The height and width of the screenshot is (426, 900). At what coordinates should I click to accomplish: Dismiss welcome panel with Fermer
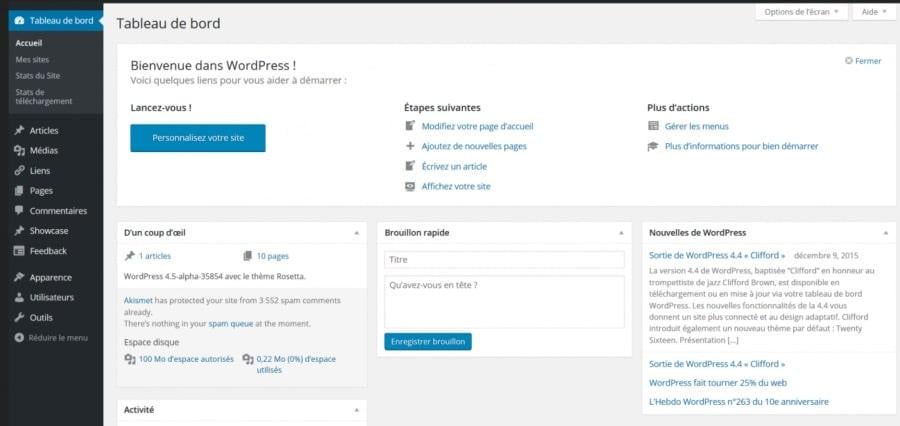click(863, 61)
